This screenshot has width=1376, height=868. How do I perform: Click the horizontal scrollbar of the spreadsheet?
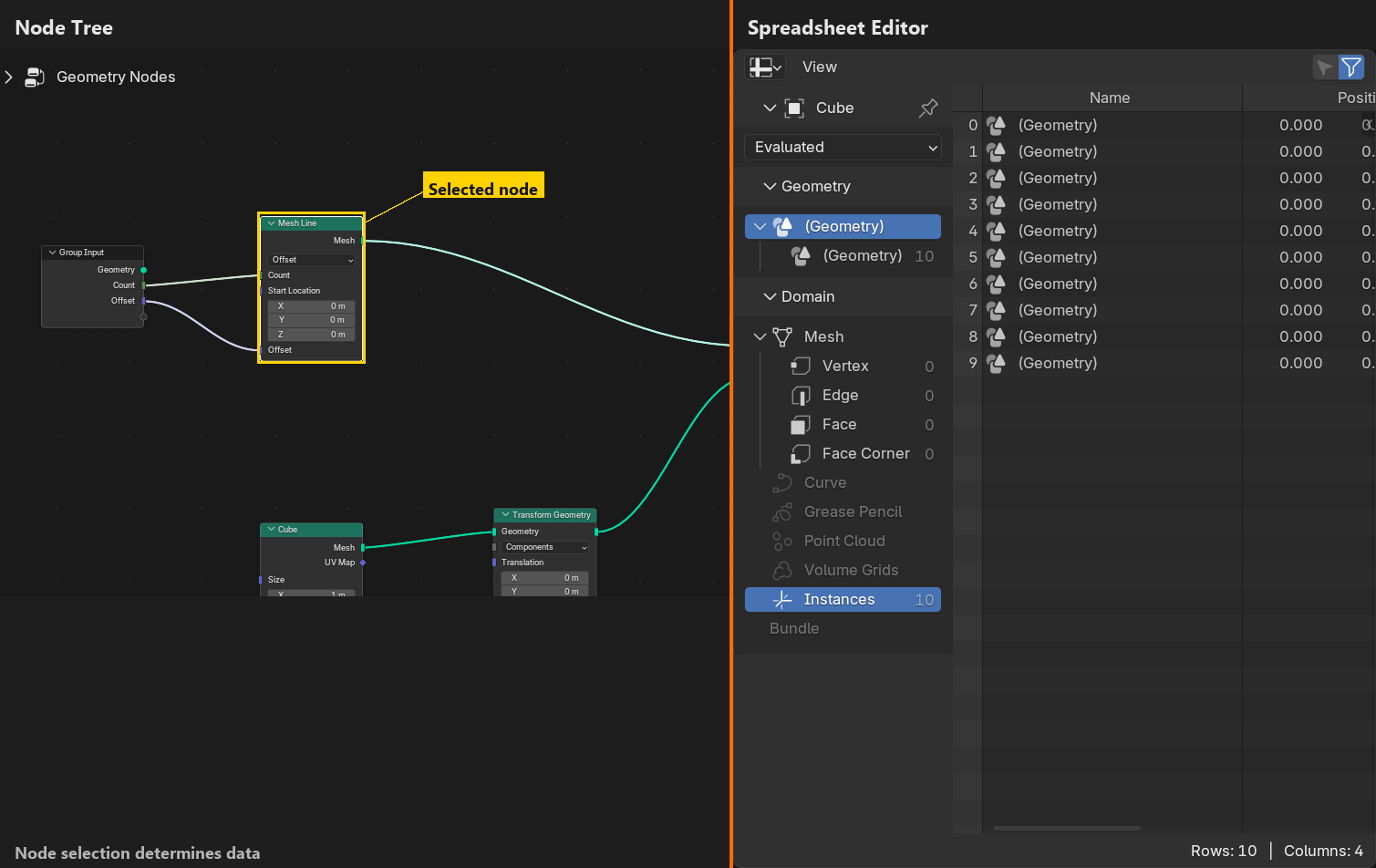pyautogui.click(x=1067, y=828)
